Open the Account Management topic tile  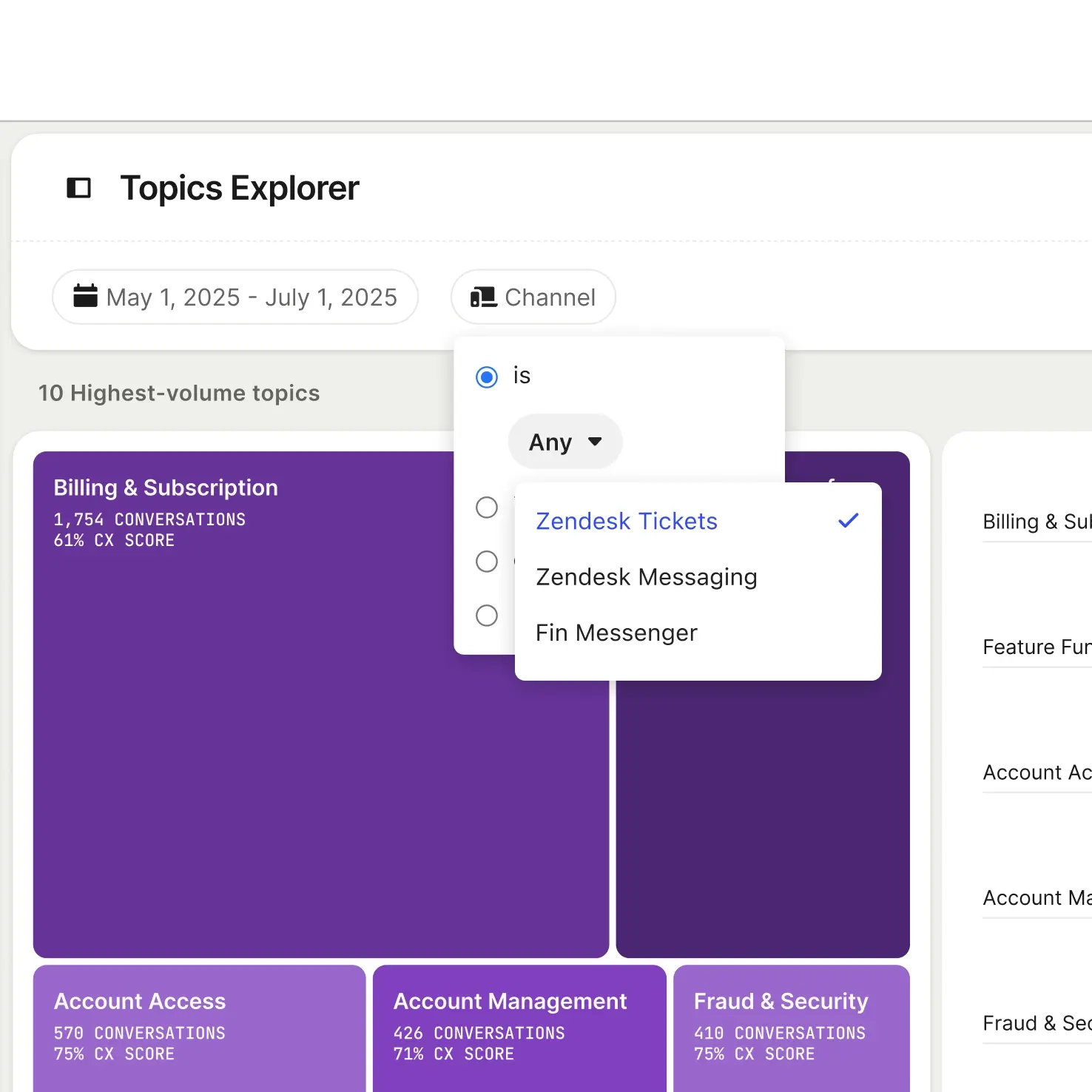[519, 1027]
